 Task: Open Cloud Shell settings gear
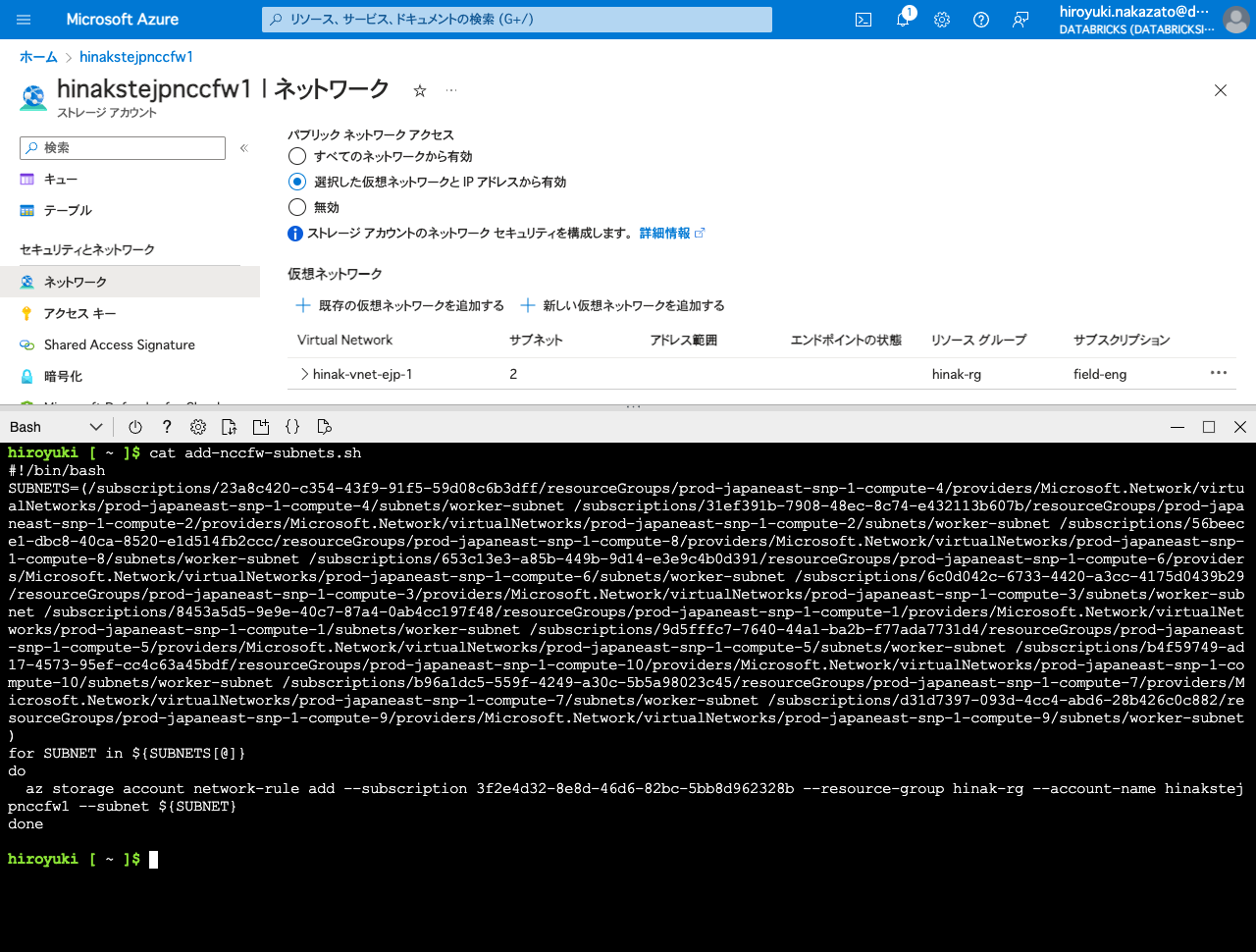(x=198, y=427)
